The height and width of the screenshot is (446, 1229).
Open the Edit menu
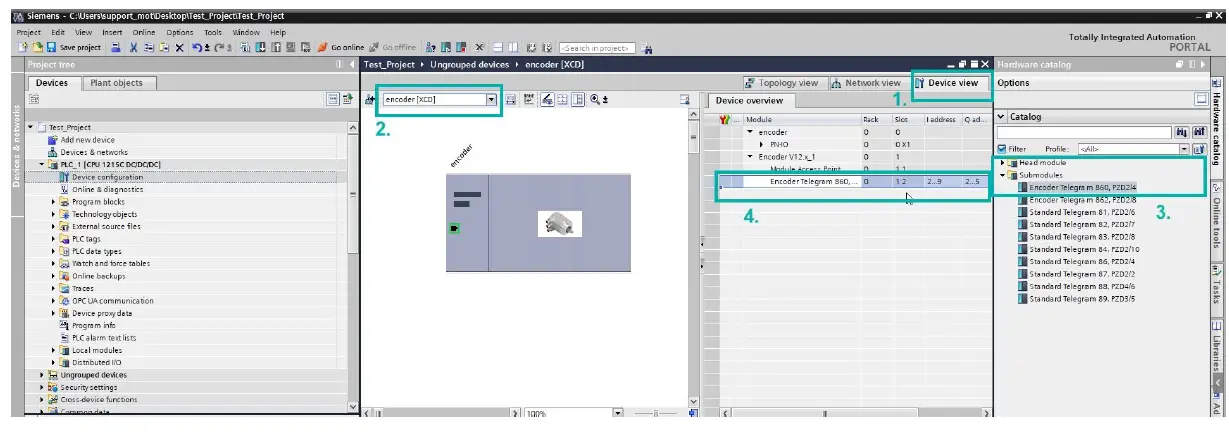point(58,32)
